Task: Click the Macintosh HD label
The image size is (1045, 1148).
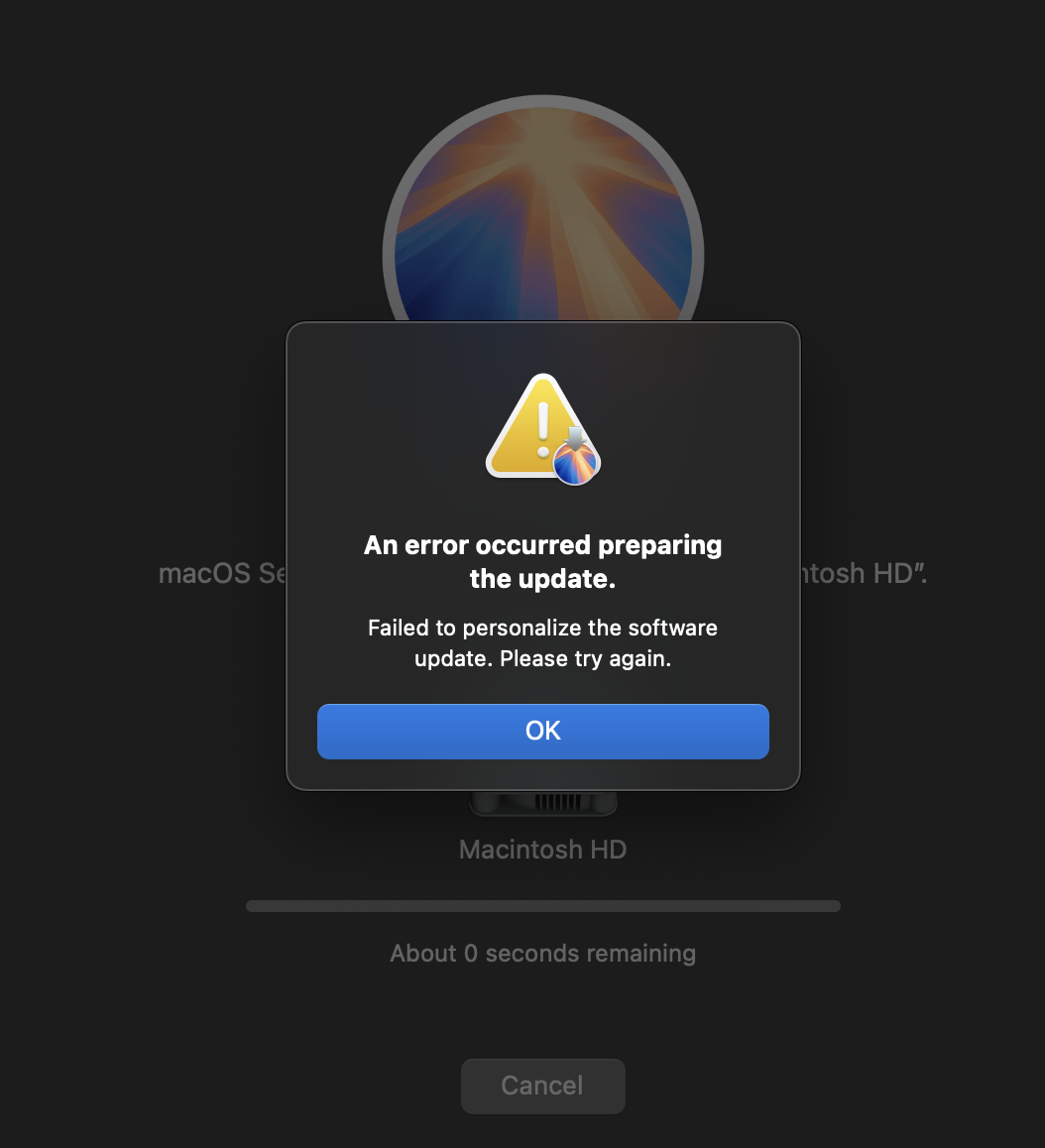Action: pyautogui.click(x=542, y=850)
